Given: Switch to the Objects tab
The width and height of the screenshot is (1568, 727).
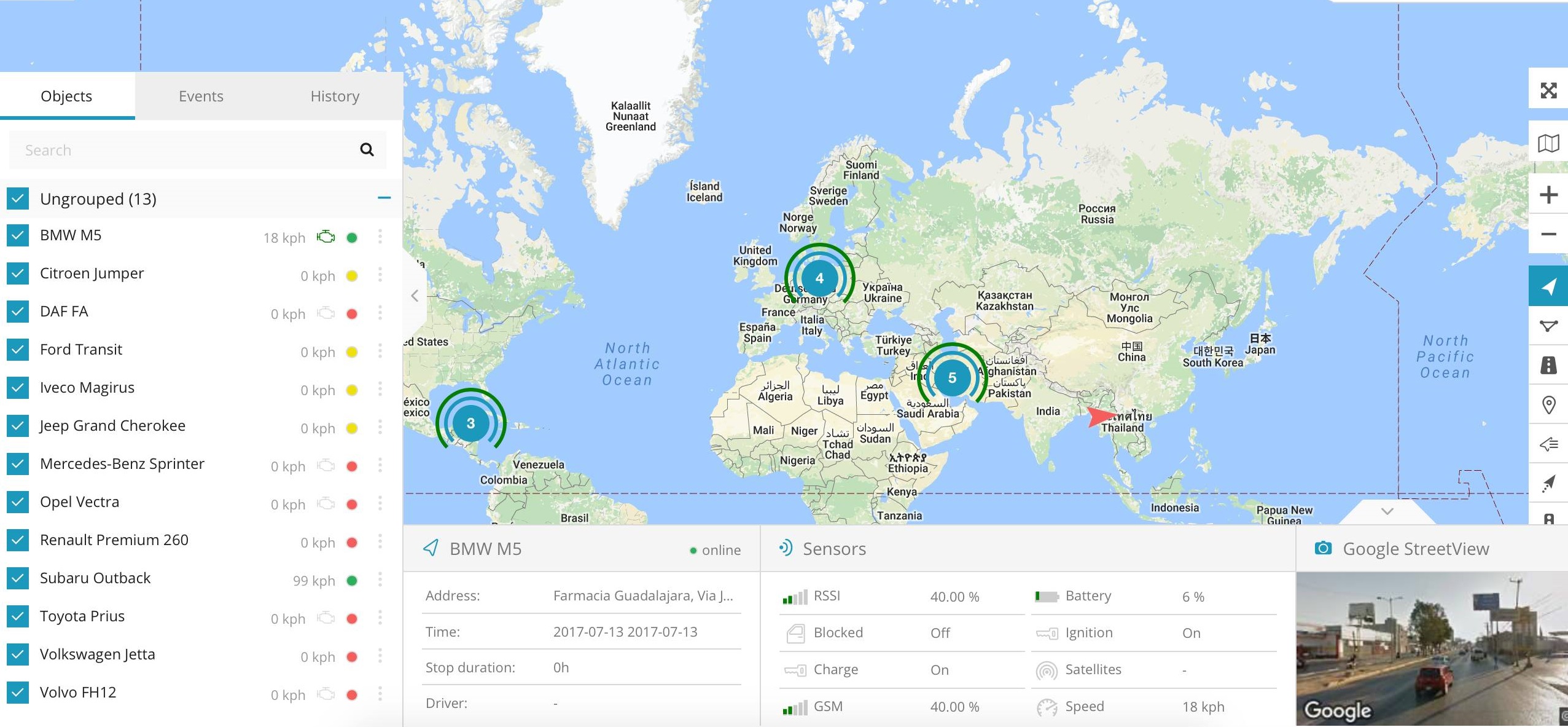Looking at the screenshot, I should point(67,96).
